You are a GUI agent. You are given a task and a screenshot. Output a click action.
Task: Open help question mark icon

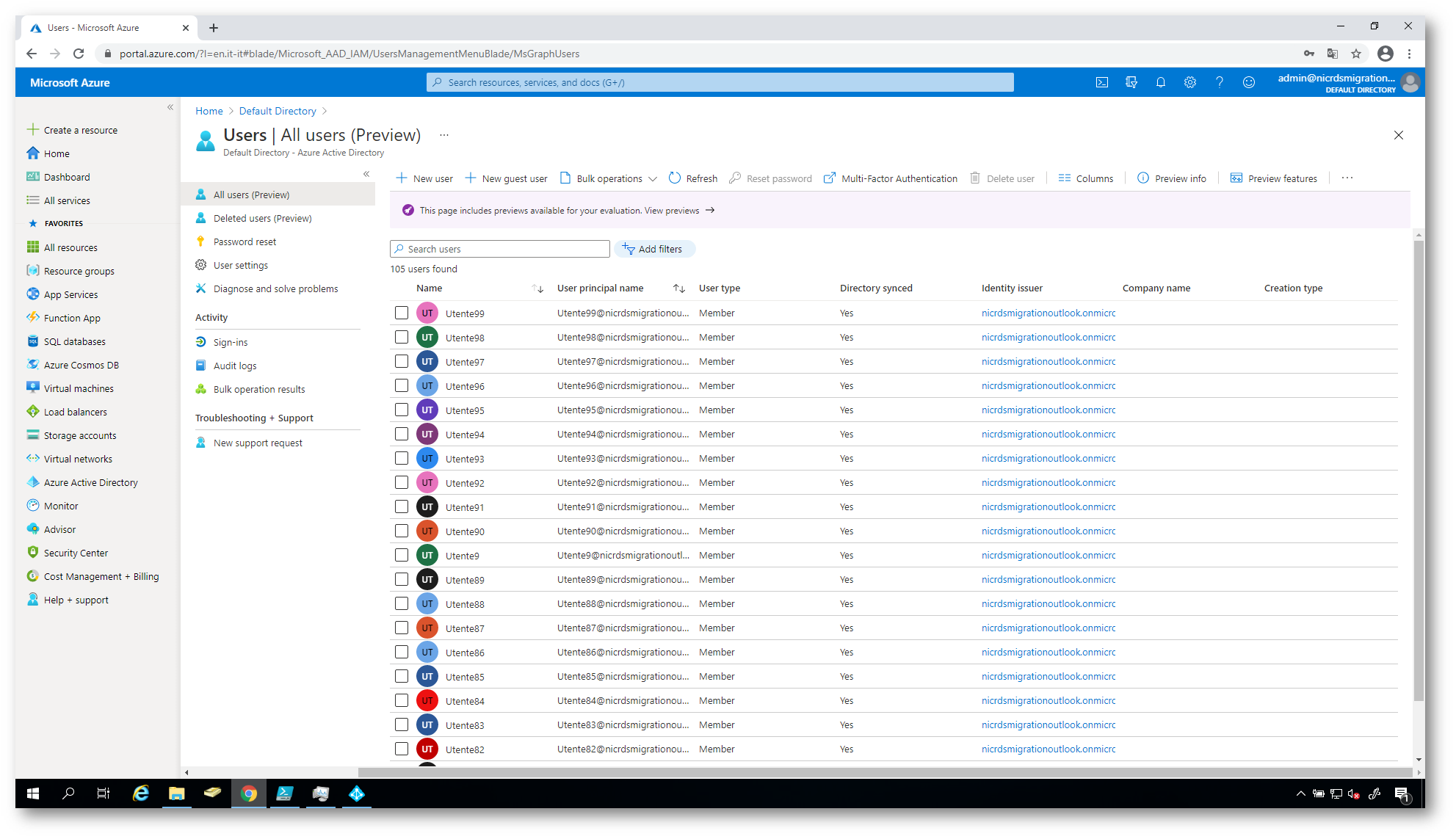coord(1220,82)
